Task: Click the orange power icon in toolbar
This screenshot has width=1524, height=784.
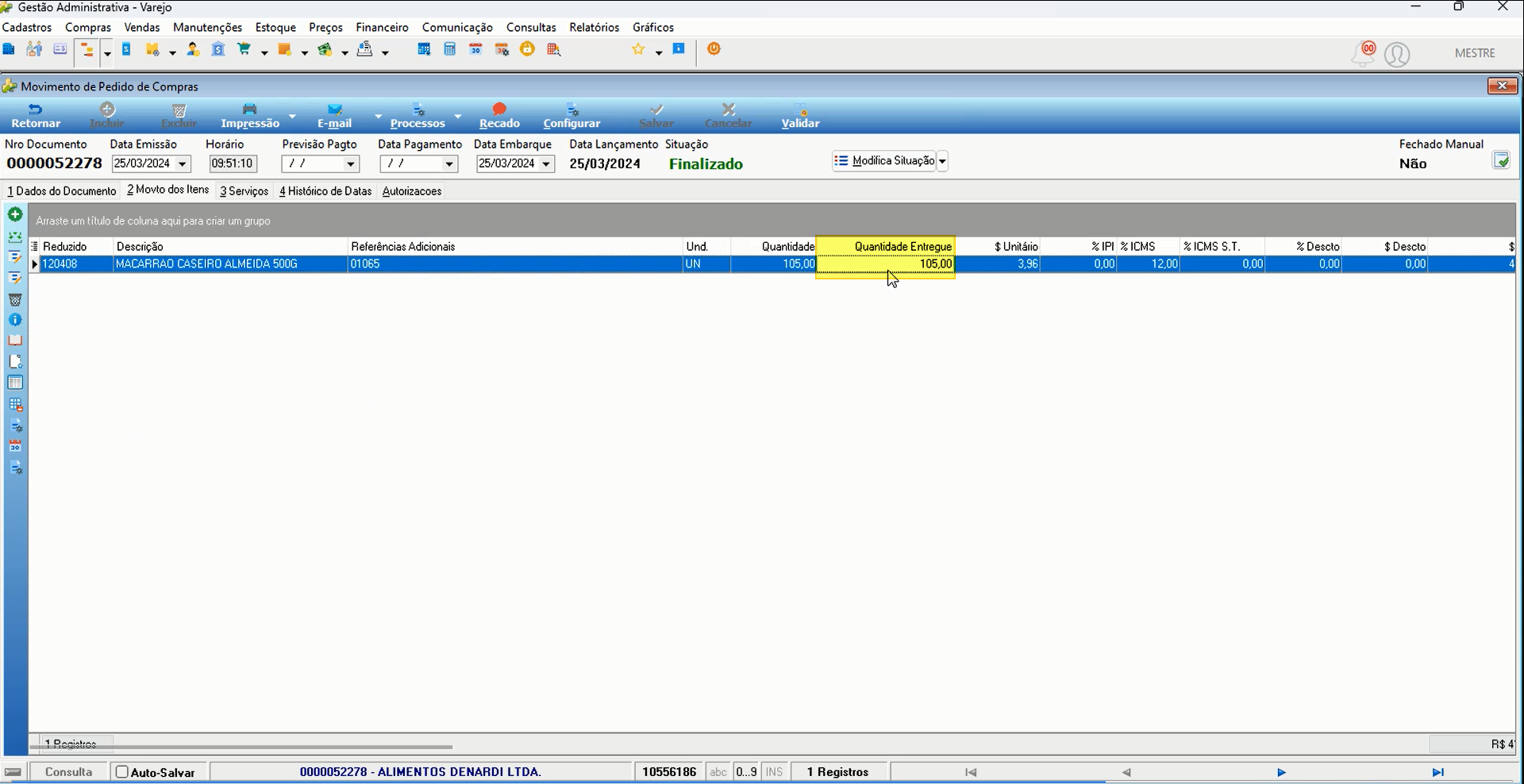Action: [x=714, y=49]
